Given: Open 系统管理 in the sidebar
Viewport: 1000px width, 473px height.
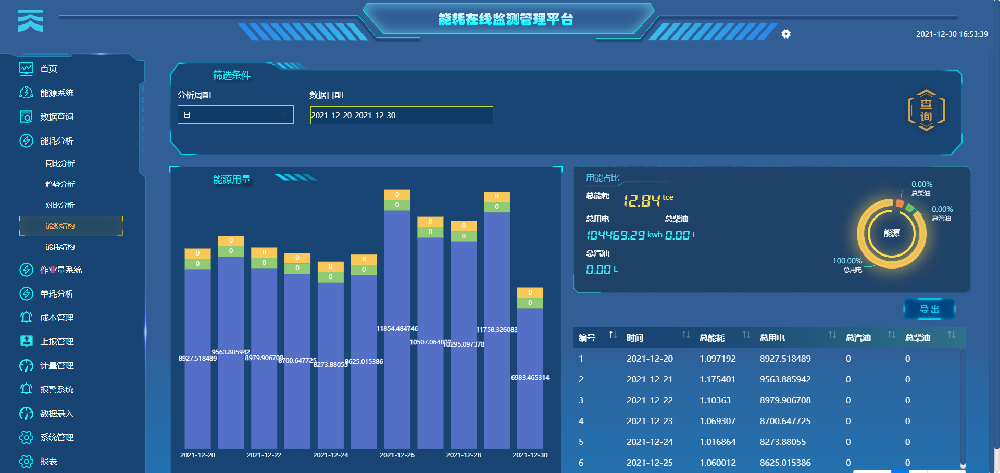Looking at the screenshot, I should pyautogui.click(x=57, y=437).
